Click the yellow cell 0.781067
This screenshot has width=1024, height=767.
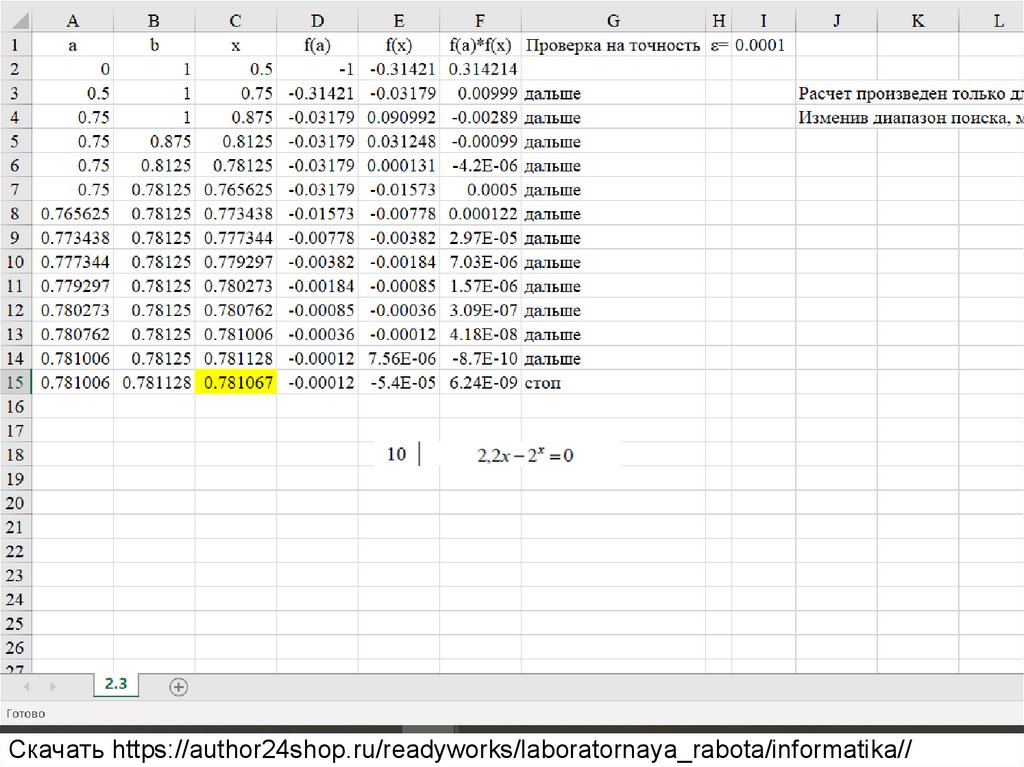236,382
